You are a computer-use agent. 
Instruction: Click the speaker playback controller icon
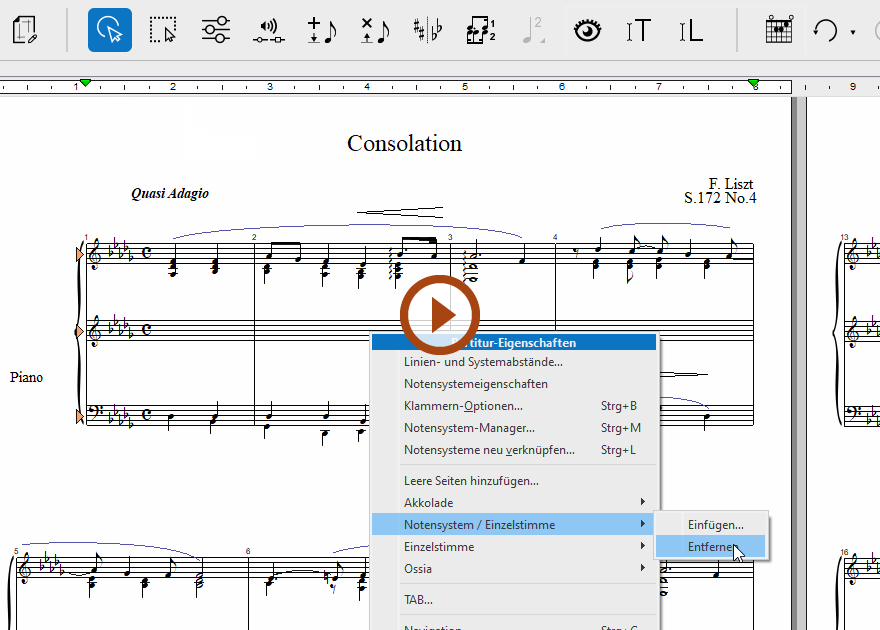tap(268, 30)
